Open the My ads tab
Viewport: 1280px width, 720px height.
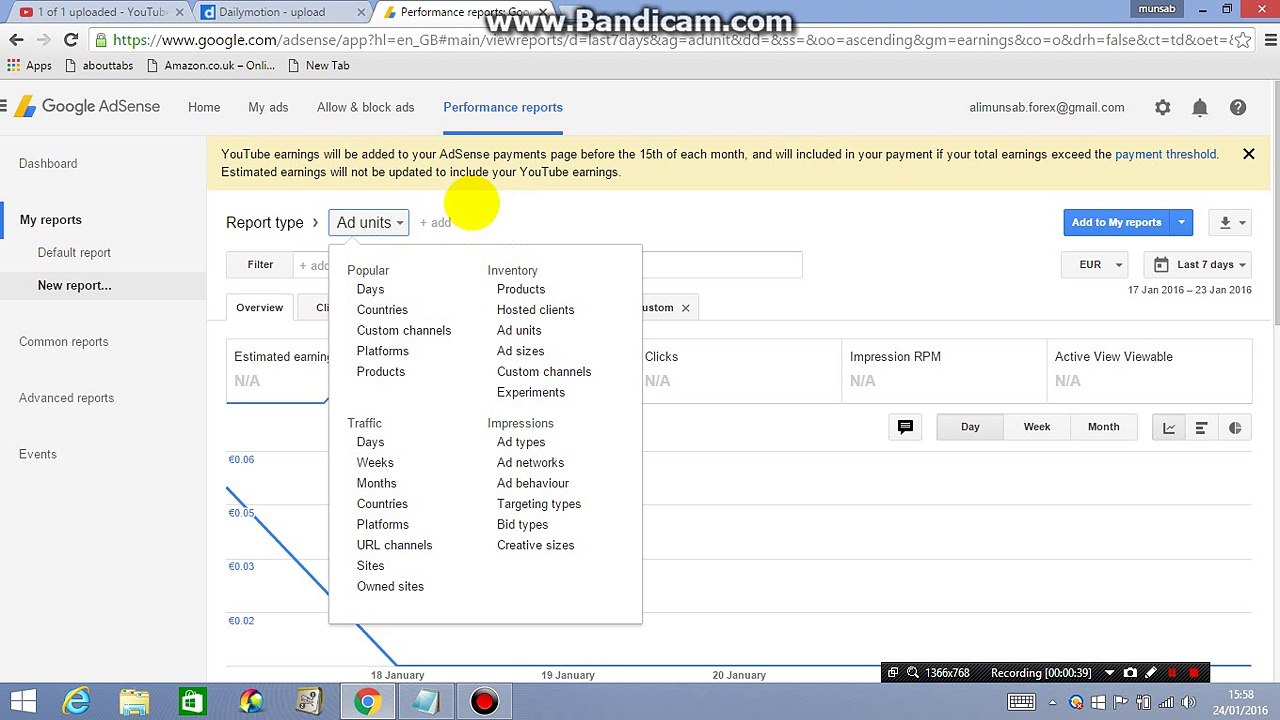pos(268,107)
